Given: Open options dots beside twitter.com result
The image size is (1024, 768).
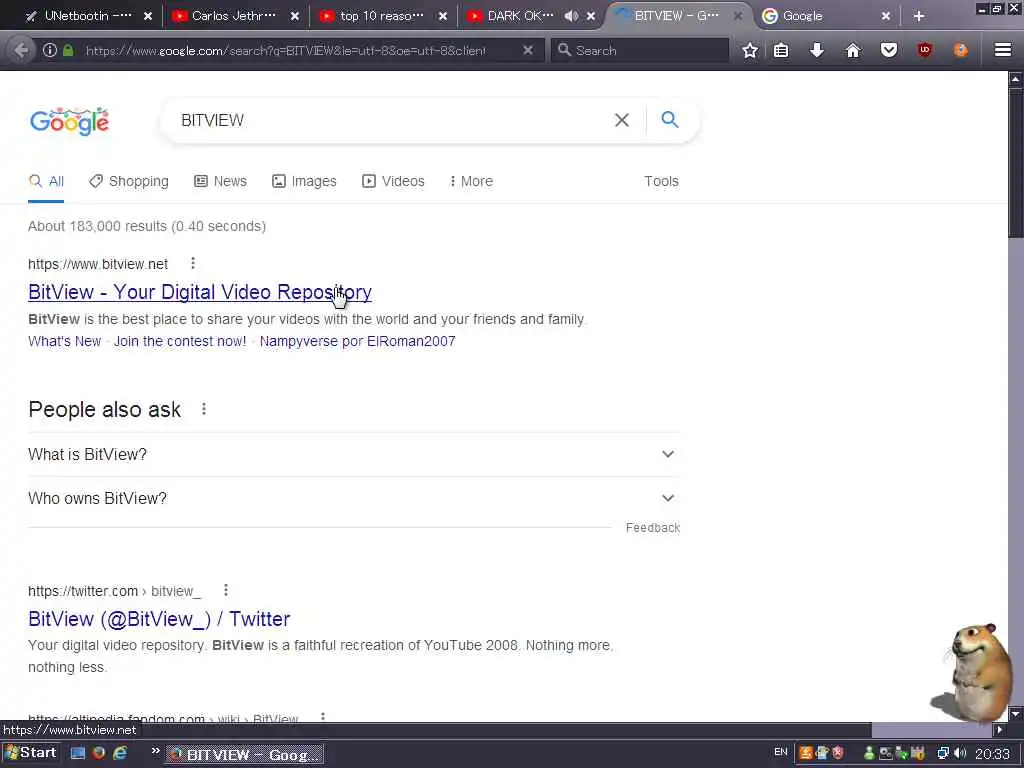Looking at the screenshot, I should pyautogui.click(x=226, y=590).
